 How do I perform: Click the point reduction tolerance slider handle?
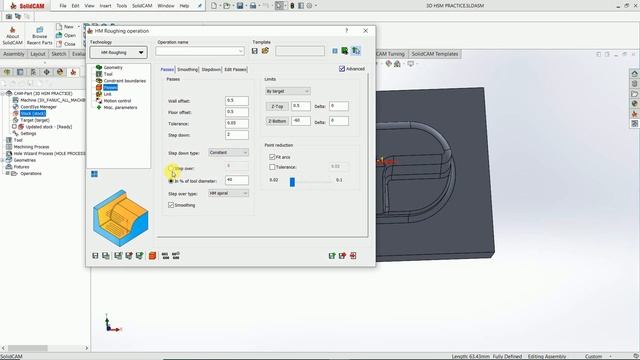[x=292, y=182]
